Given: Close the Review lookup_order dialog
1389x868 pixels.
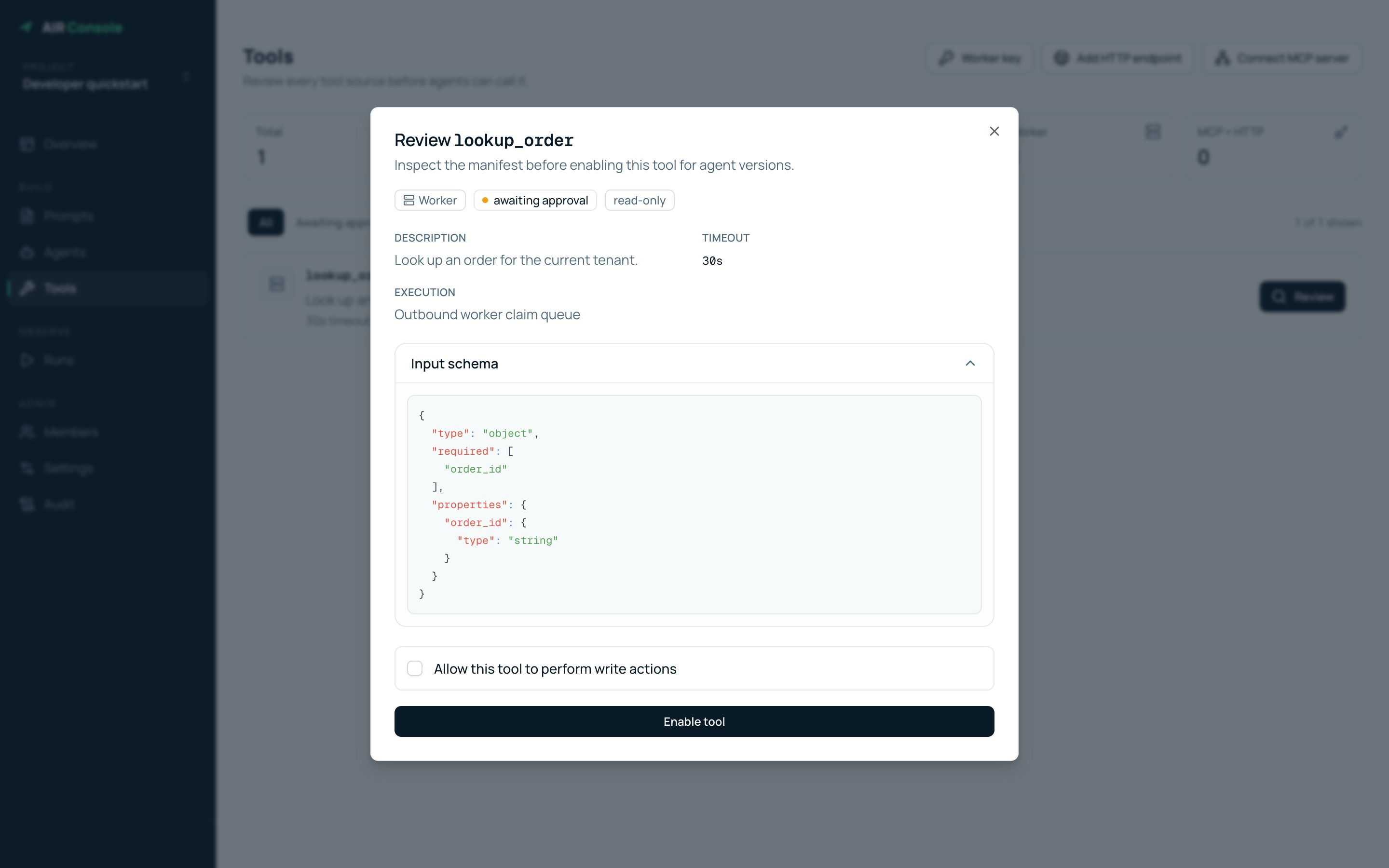Looking at the screenshot, I should [994, 132].
